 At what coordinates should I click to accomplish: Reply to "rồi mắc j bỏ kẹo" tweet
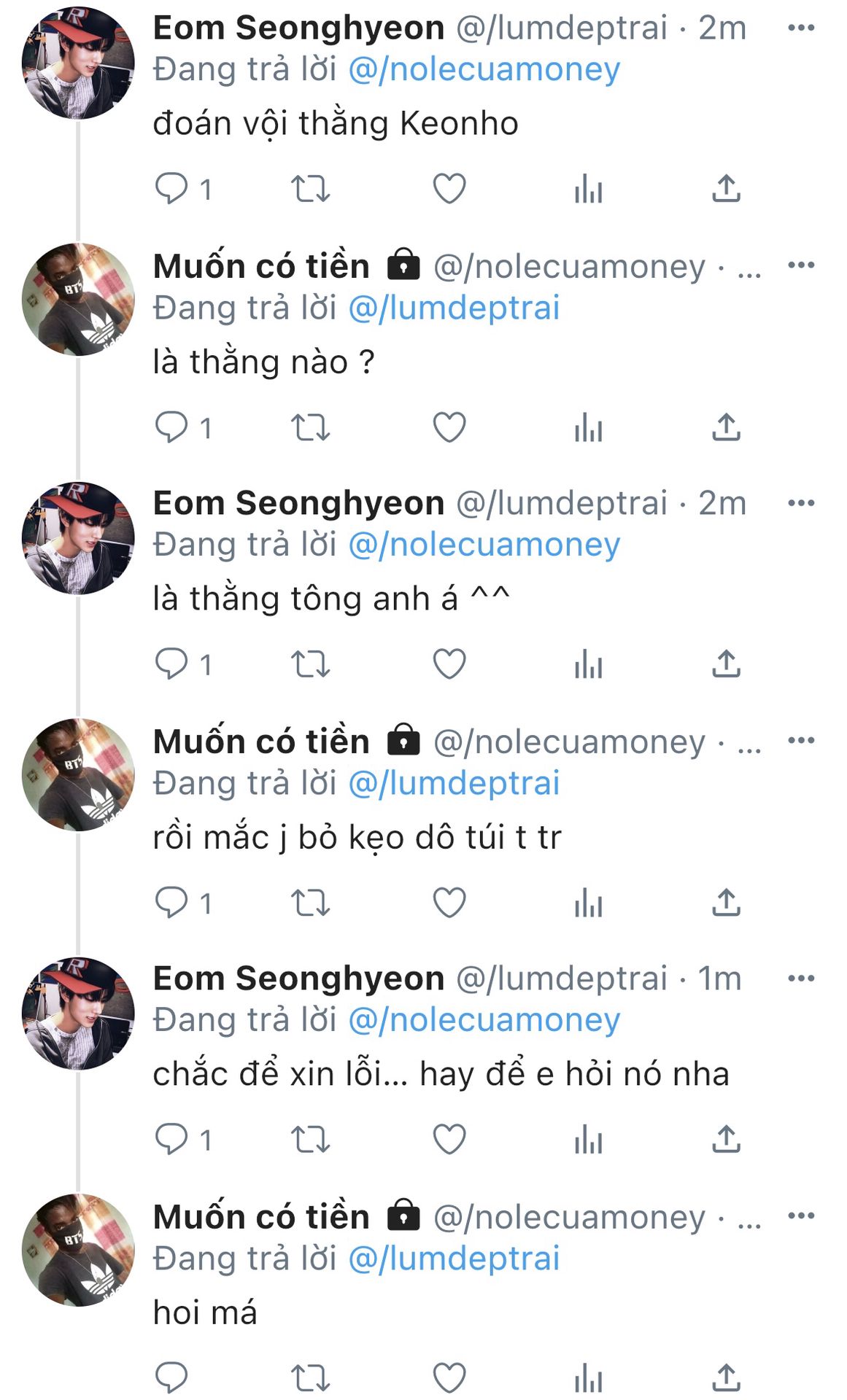pos(172,903)
